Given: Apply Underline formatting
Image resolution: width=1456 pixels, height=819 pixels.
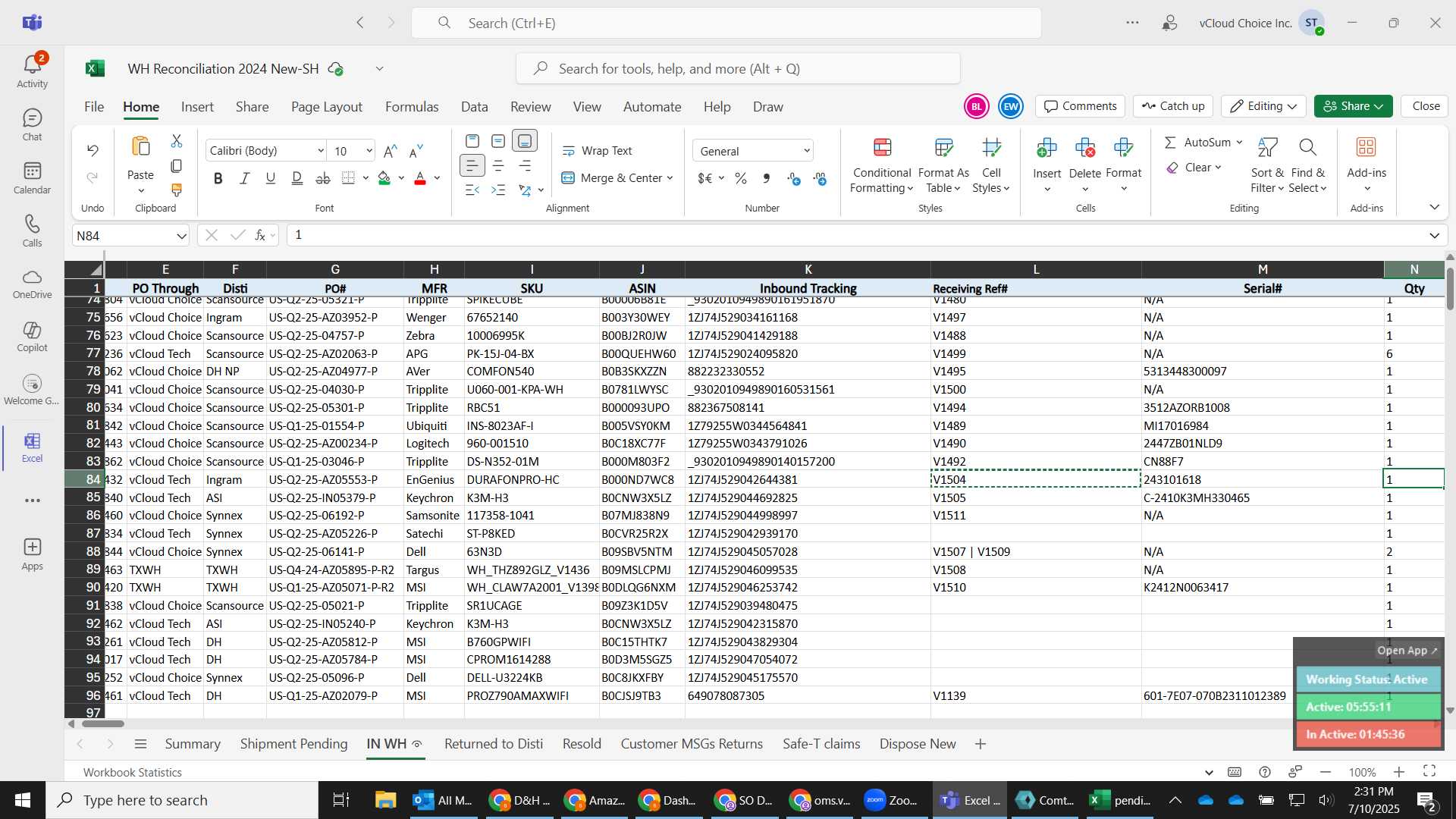Looking at the screenshot, I should point(271,178).
